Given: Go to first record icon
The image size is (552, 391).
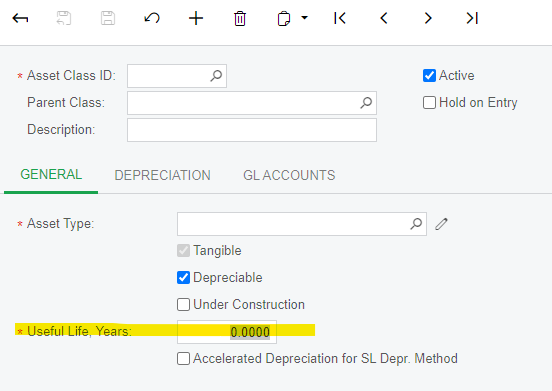Looking at the screenshot, I should (340, 18).
